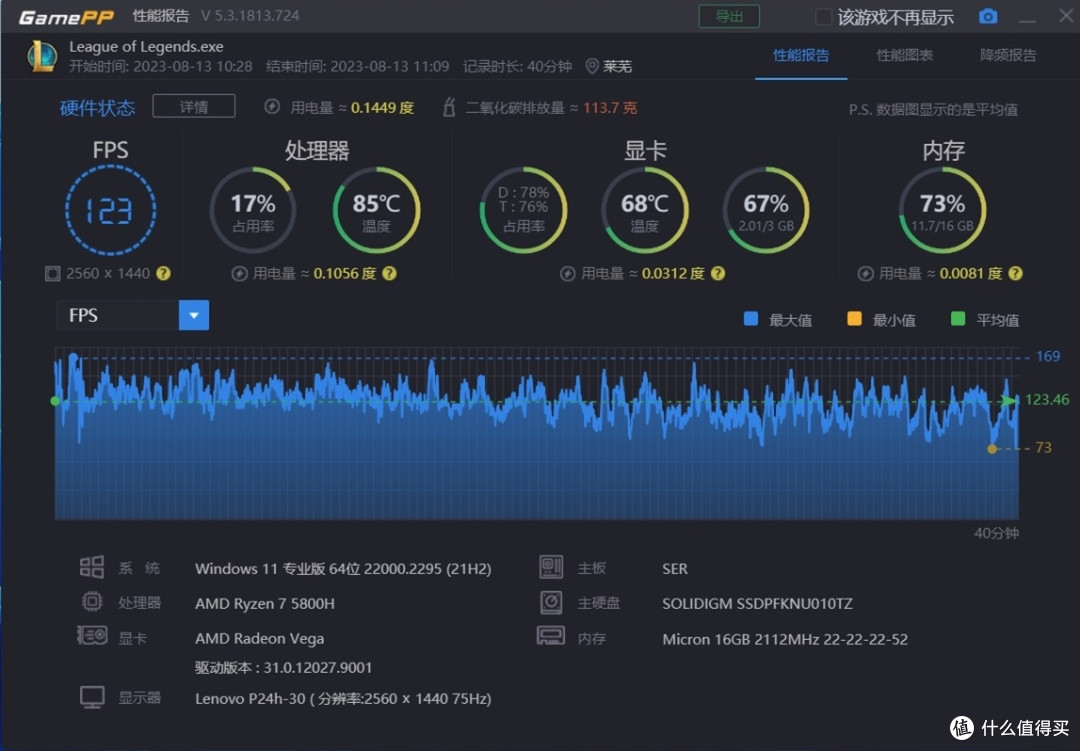Screen dimensions: 1080x751
Task: Click the graphics card icon in specs list
Action: 92,635
